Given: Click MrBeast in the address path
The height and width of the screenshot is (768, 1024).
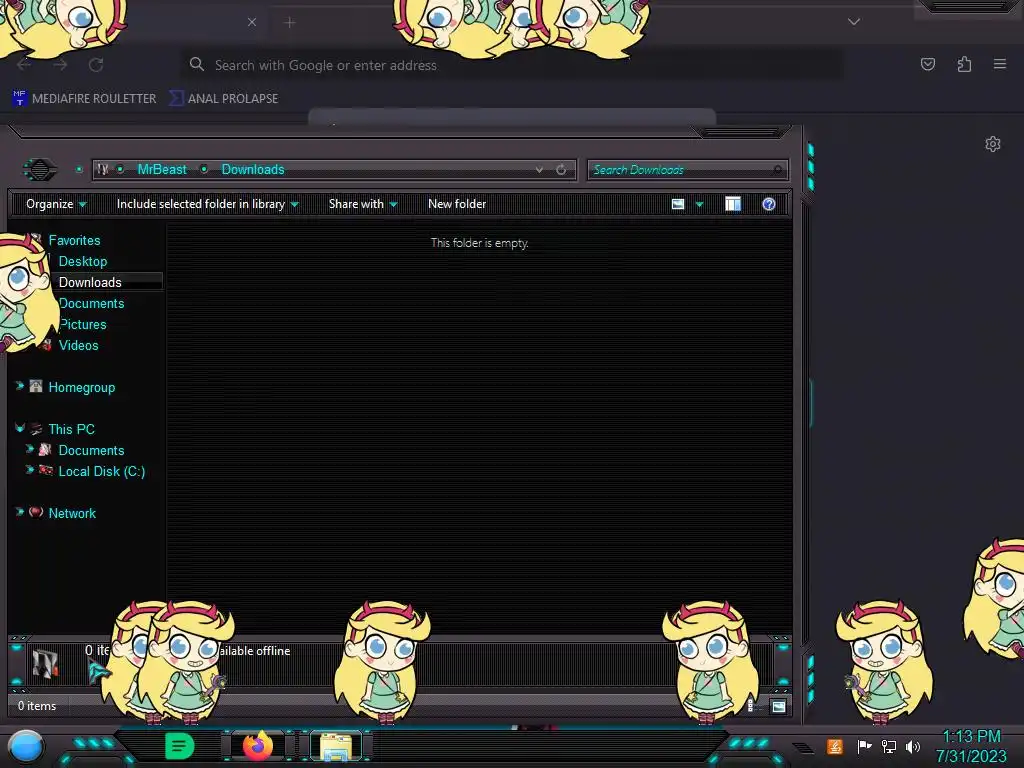Looking at the screenshot, I should coord(162,170).
